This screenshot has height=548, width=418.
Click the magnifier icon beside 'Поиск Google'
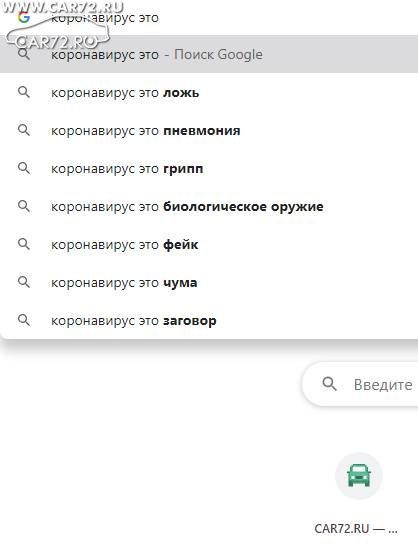[24, 54]
